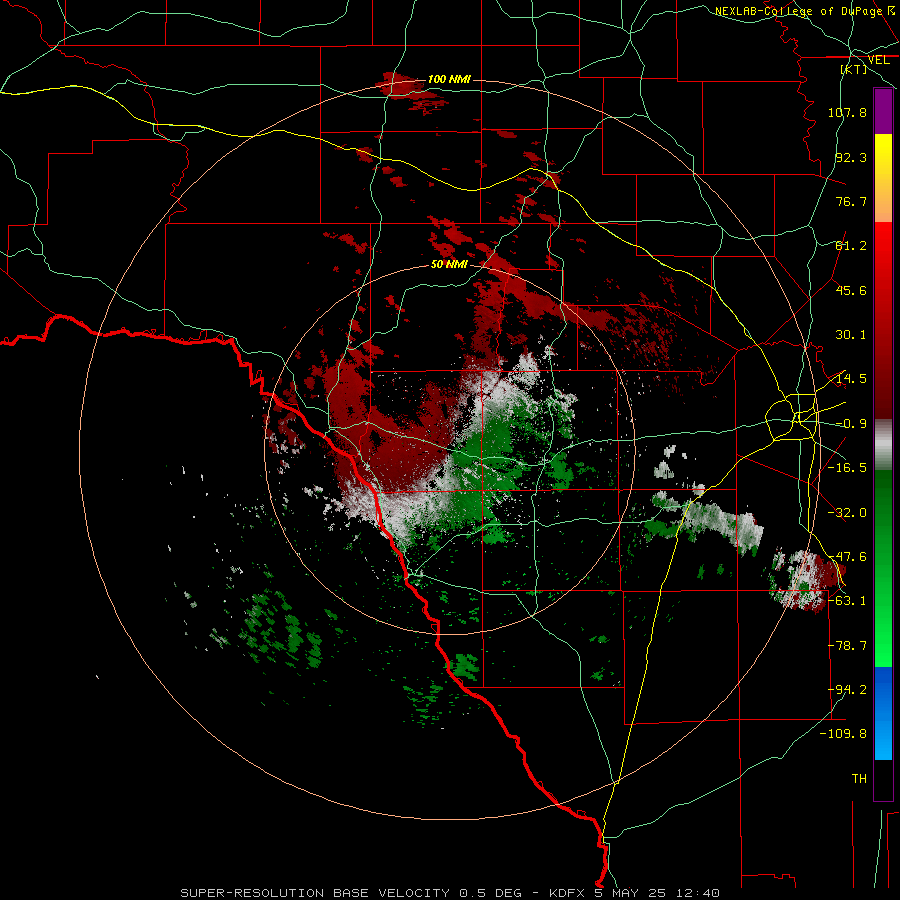Image resolution: width=900 pixels, height=900 pixels.
Task: Click the -32.0 velocity scale value
Action: click(847, 513)
